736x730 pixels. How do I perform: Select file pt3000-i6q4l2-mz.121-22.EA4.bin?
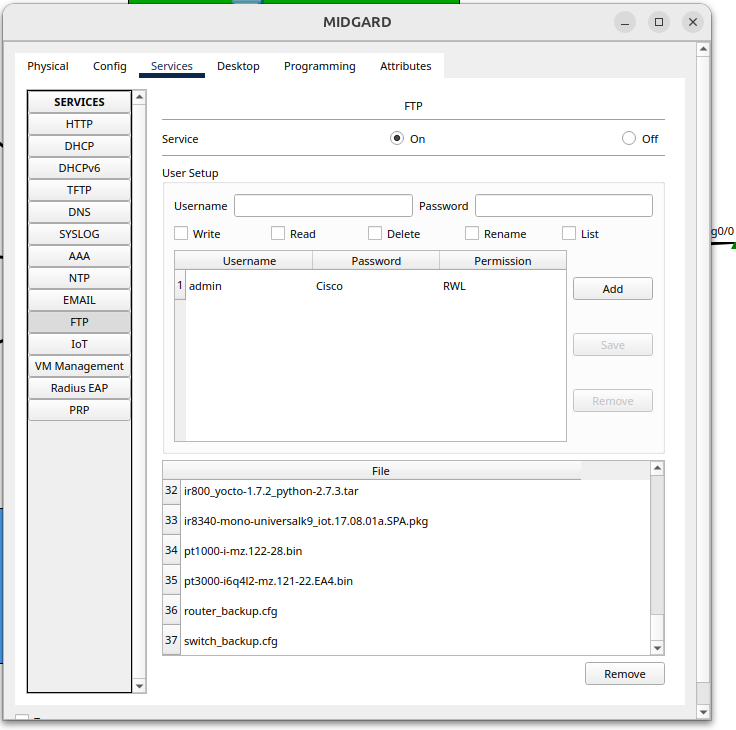pos(381,581)
